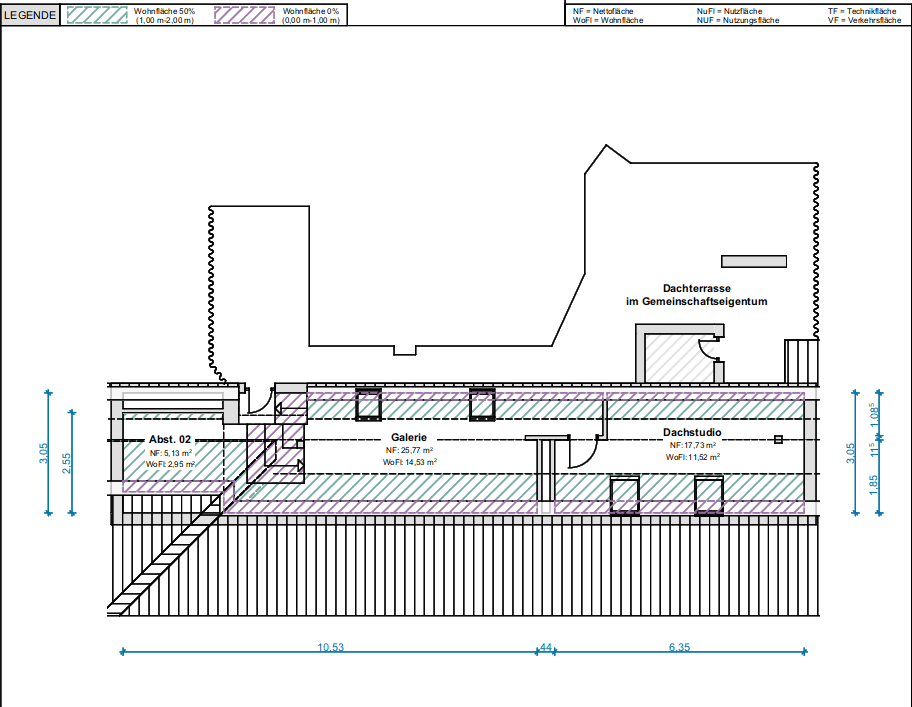Click the LEGENDE label box

pyautogui.click(x=30, y=15)
